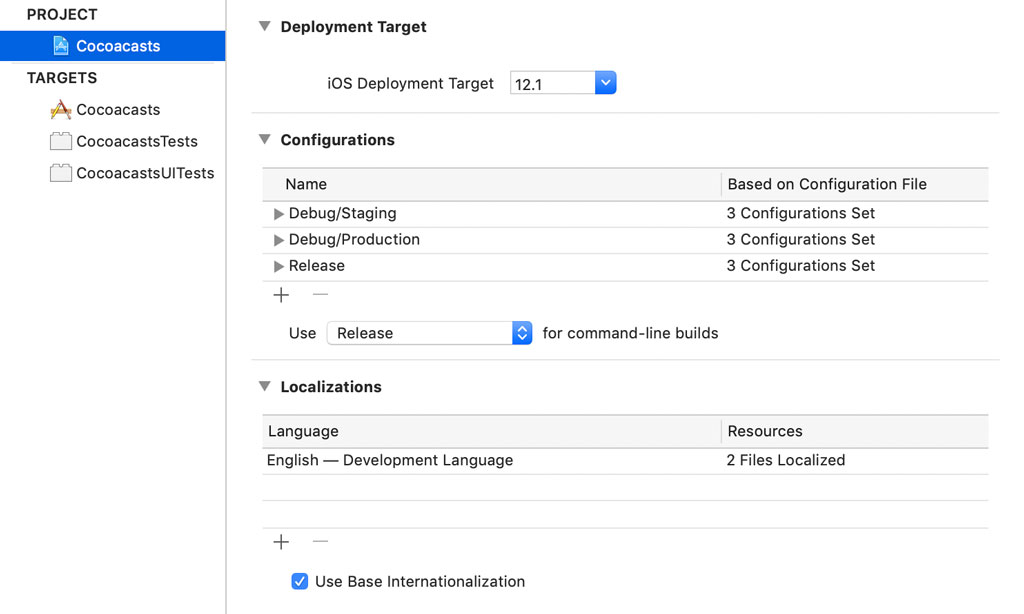
Task: Collapse the Localizations section
Action: (x=264, y=387)
